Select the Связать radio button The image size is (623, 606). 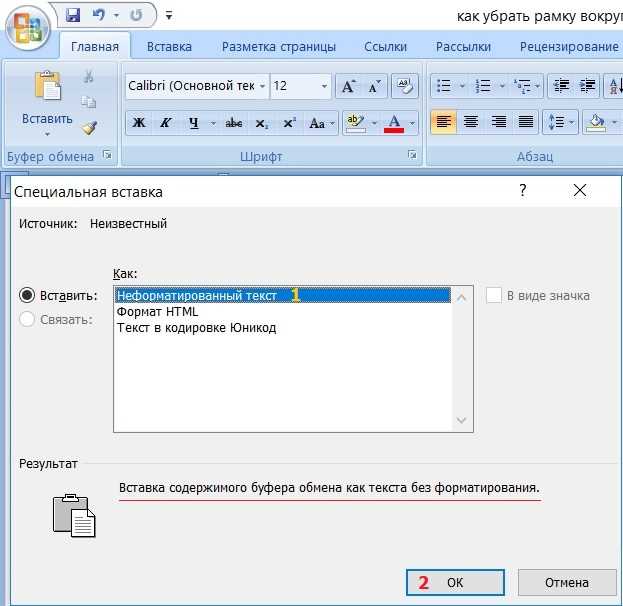[x=27, y=319]
